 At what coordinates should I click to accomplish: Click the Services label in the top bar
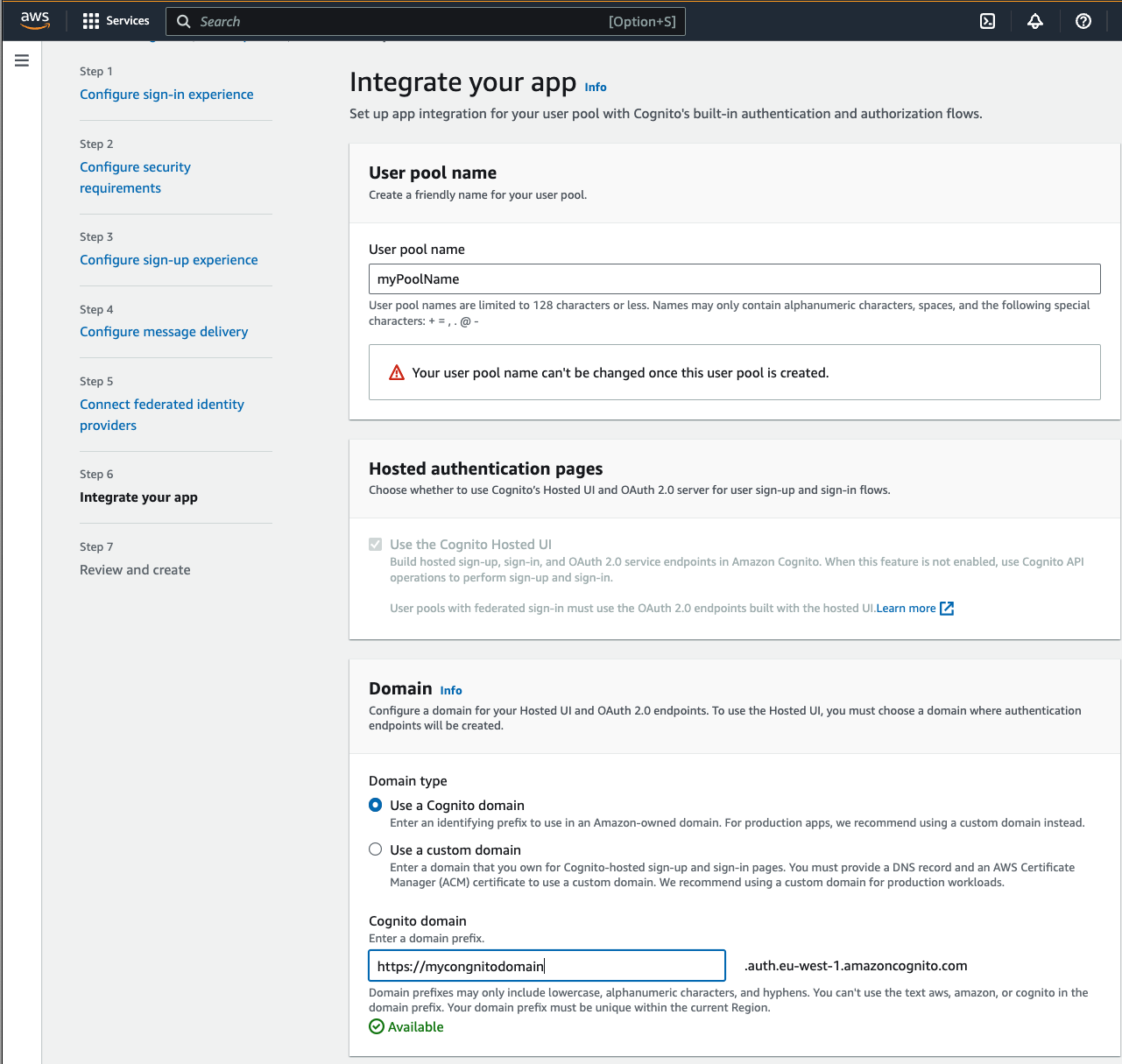click(x=128, y=21)
